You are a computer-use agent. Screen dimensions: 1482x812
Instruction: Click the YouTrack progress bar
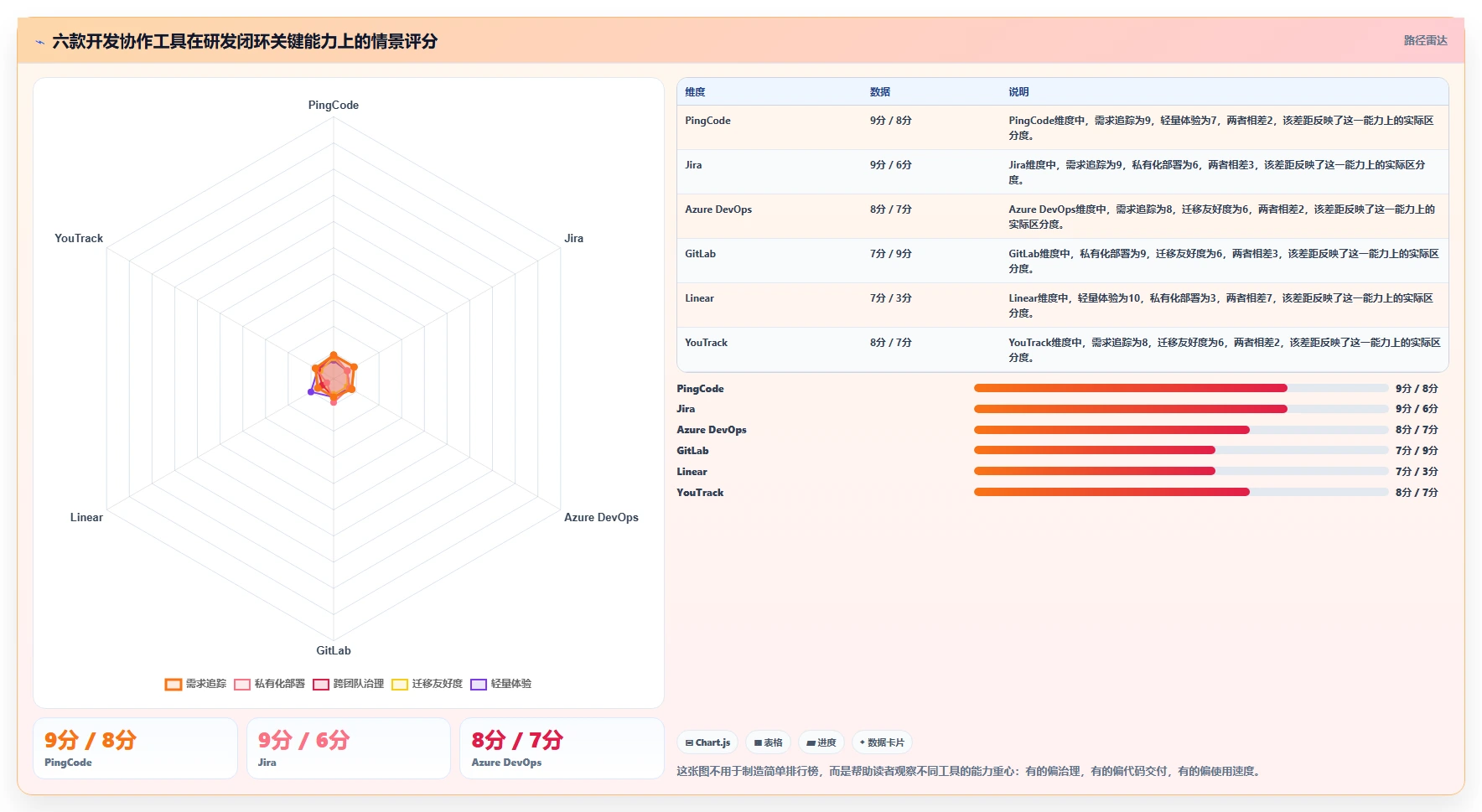click(1180, 492)
